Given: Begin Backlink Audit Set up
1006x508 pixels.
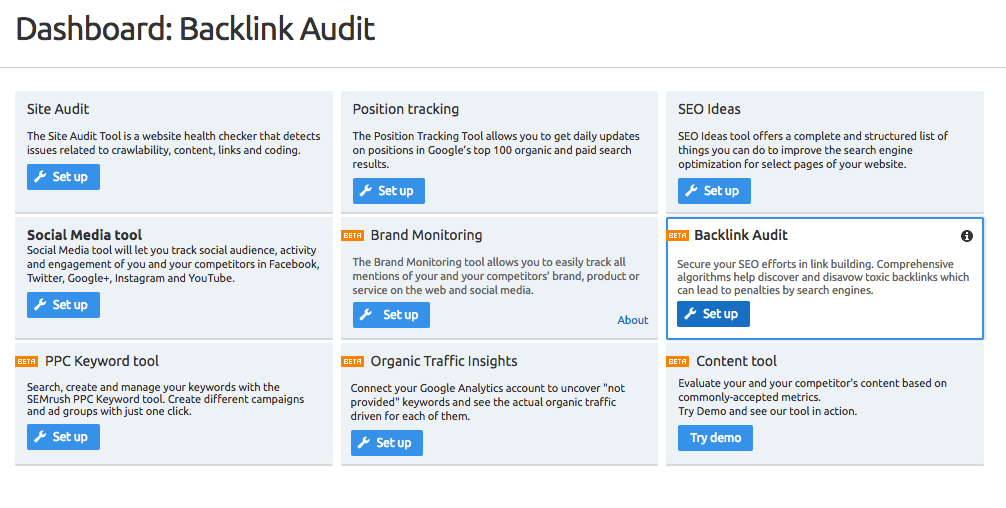Looking at the screenshot, I should click(713, 314).
